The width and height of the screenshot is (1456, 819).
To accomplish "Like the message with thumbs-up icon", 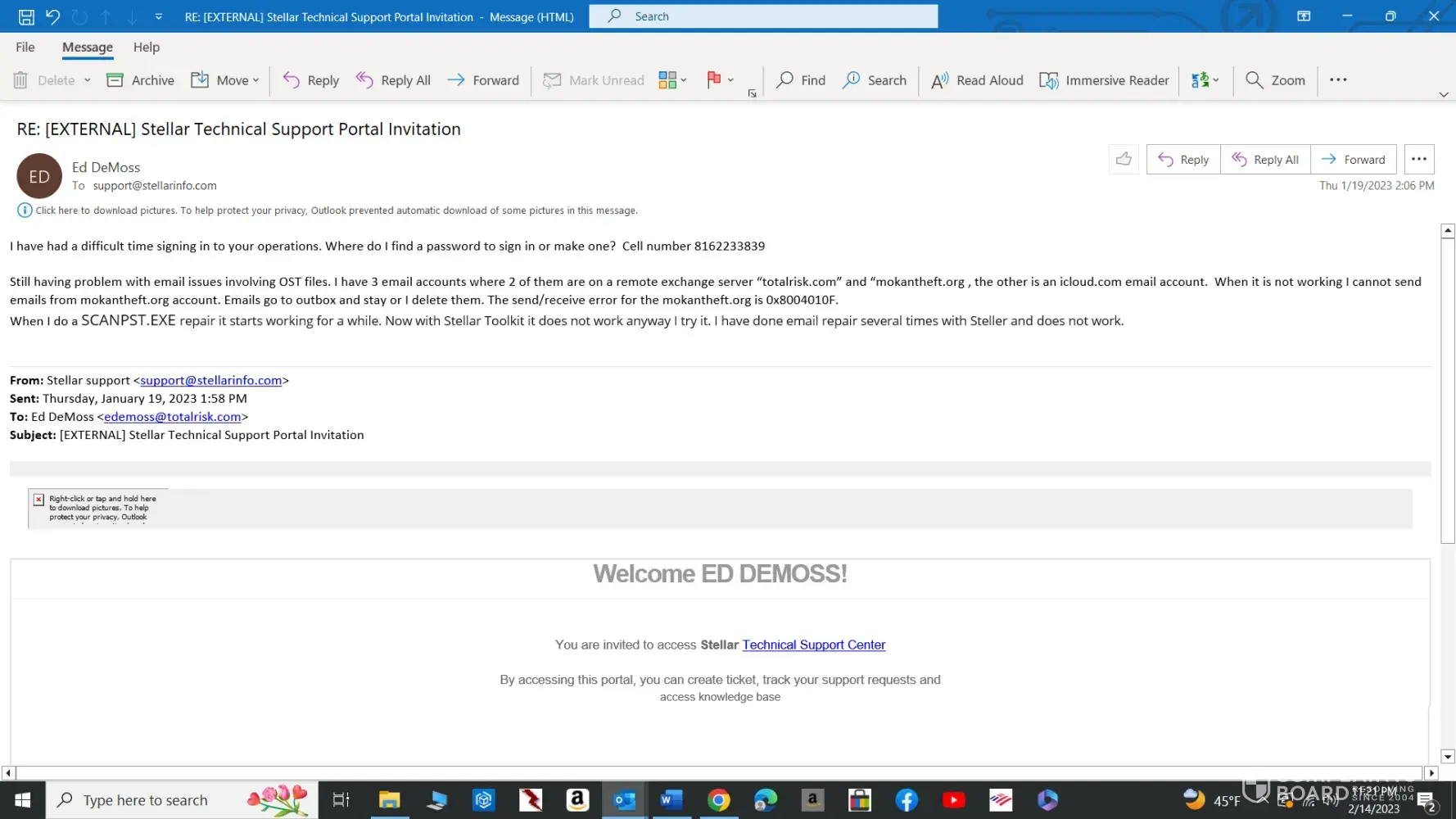I will tap(1124, 159).
